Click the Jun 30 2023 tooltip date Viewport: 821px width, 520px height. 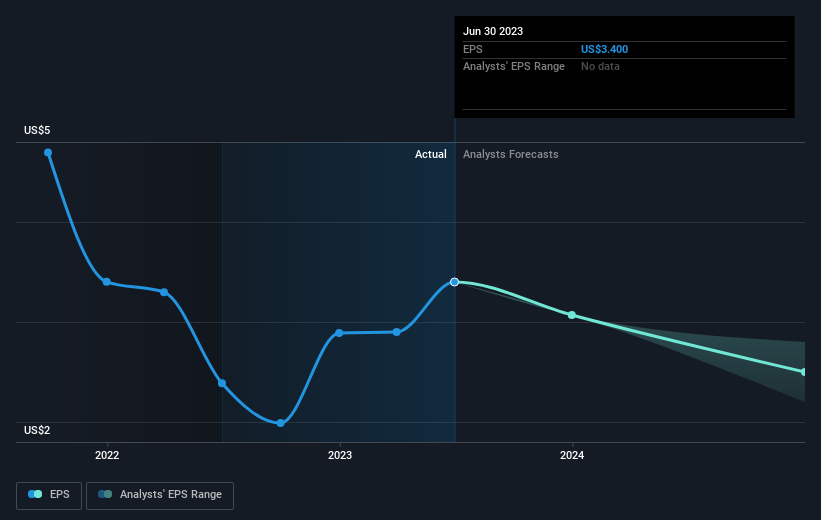tap(493, 31)
